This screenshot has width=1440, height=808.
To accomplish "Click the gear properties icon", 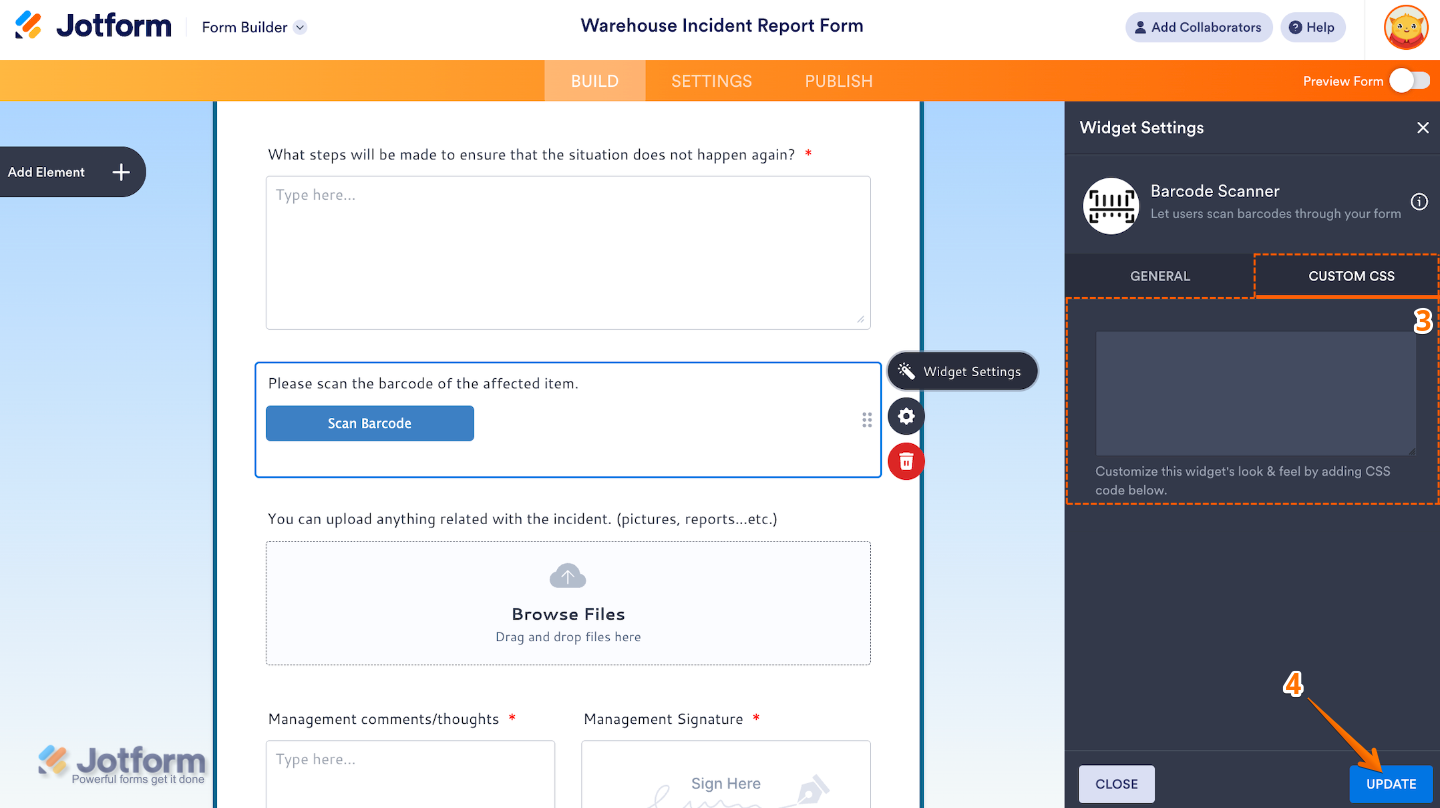I will pos(906,416).
